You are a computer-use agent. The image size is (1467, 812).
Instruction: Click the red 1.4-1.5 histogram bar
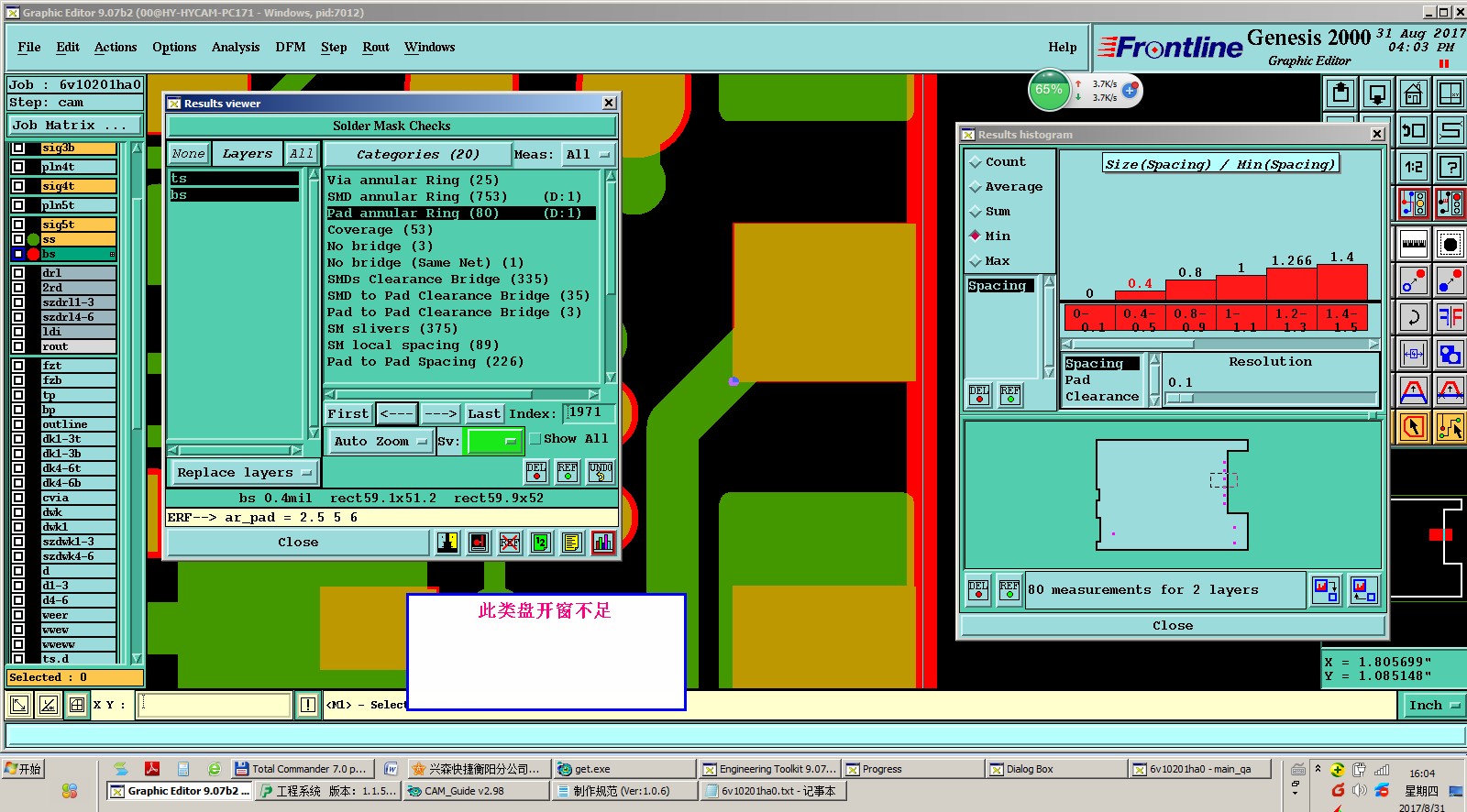[x=1341, y=282]
